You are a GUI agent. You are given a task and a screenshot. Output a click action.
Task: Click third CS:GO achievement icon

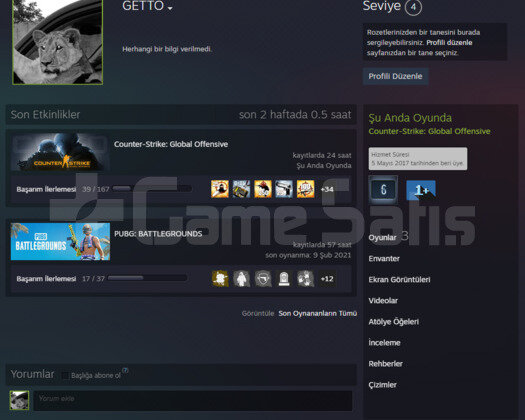pyautogui.click(x=263, y=189)
